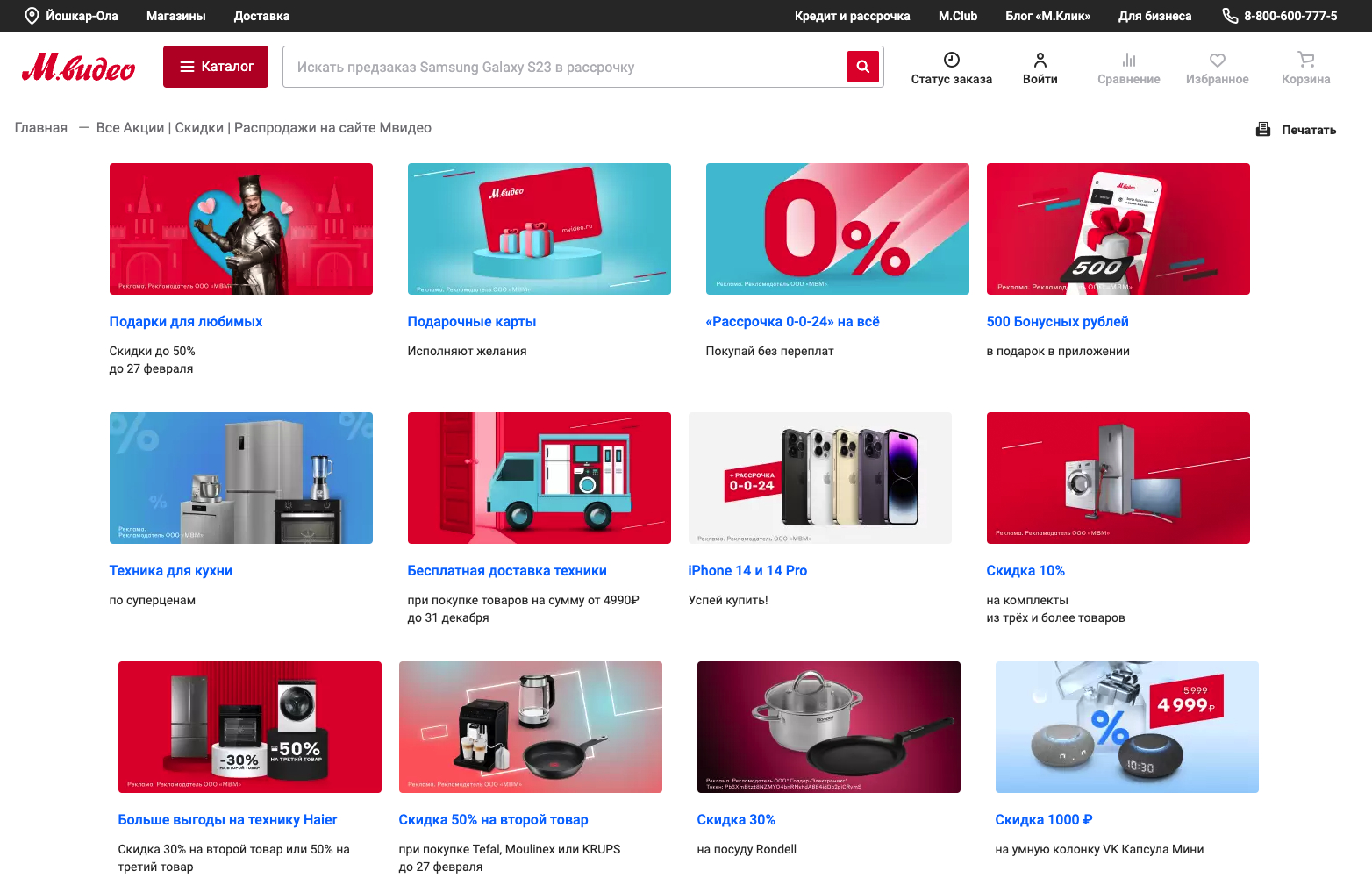Open the coffee machine and kettle banner
Screen dimensions: 1372x878
(x=531, y=727)
